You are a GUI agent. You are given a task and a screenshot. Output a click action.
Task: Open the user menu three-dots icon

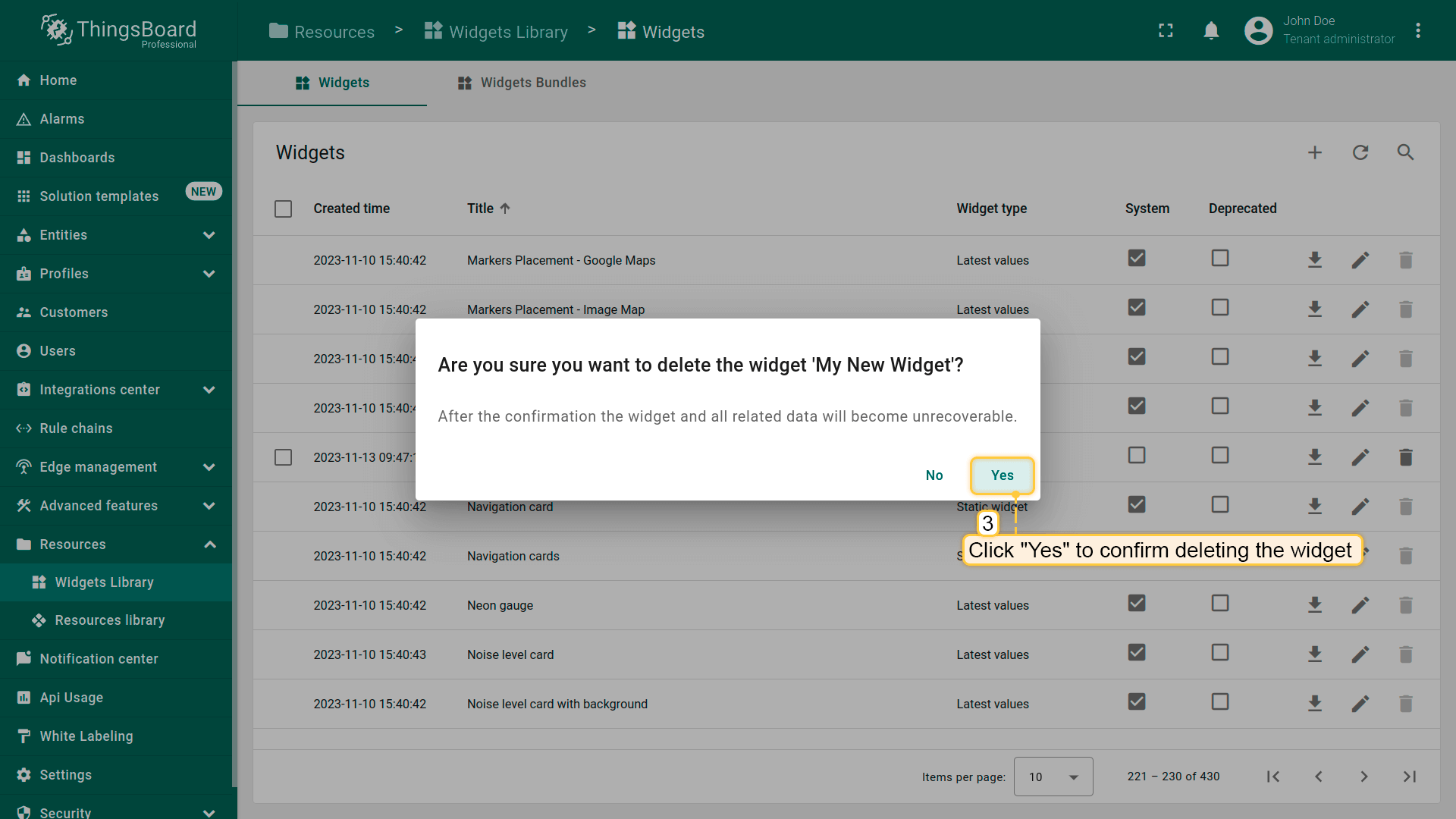(1417, 30)
